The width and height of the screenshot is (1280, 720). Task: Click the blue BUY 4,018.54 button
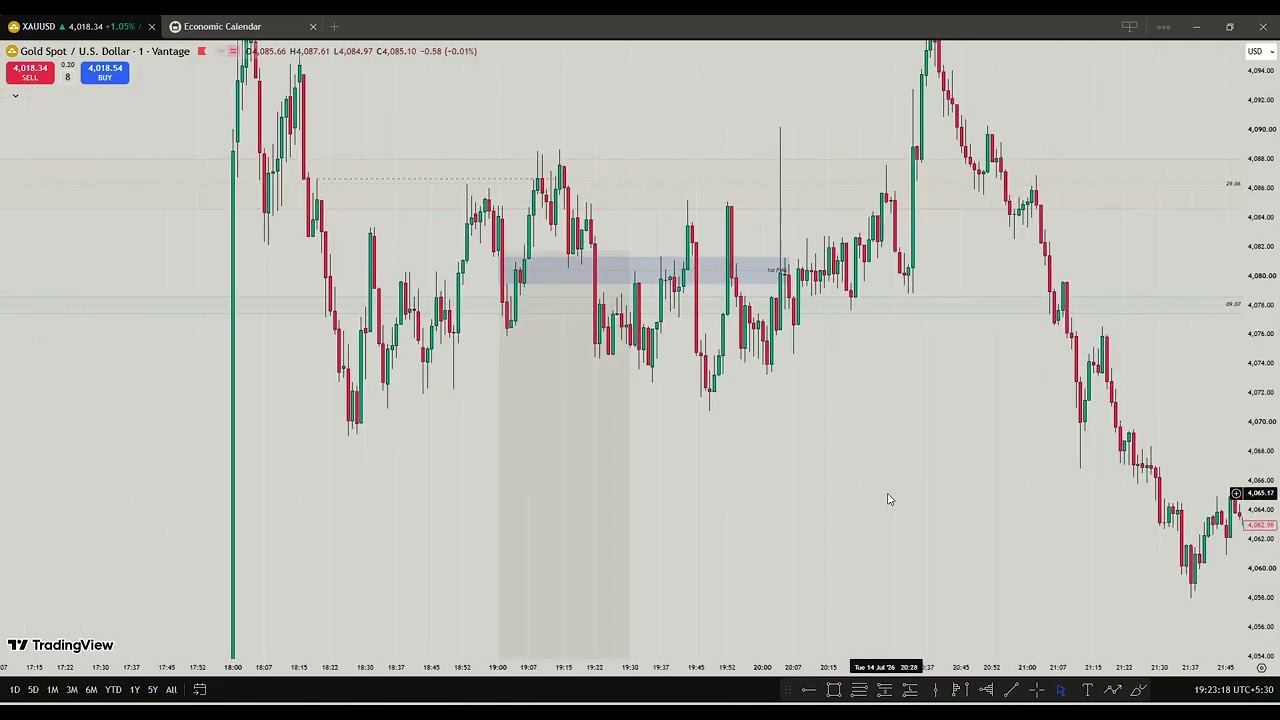pyautogui.click(x=105, y=73)
